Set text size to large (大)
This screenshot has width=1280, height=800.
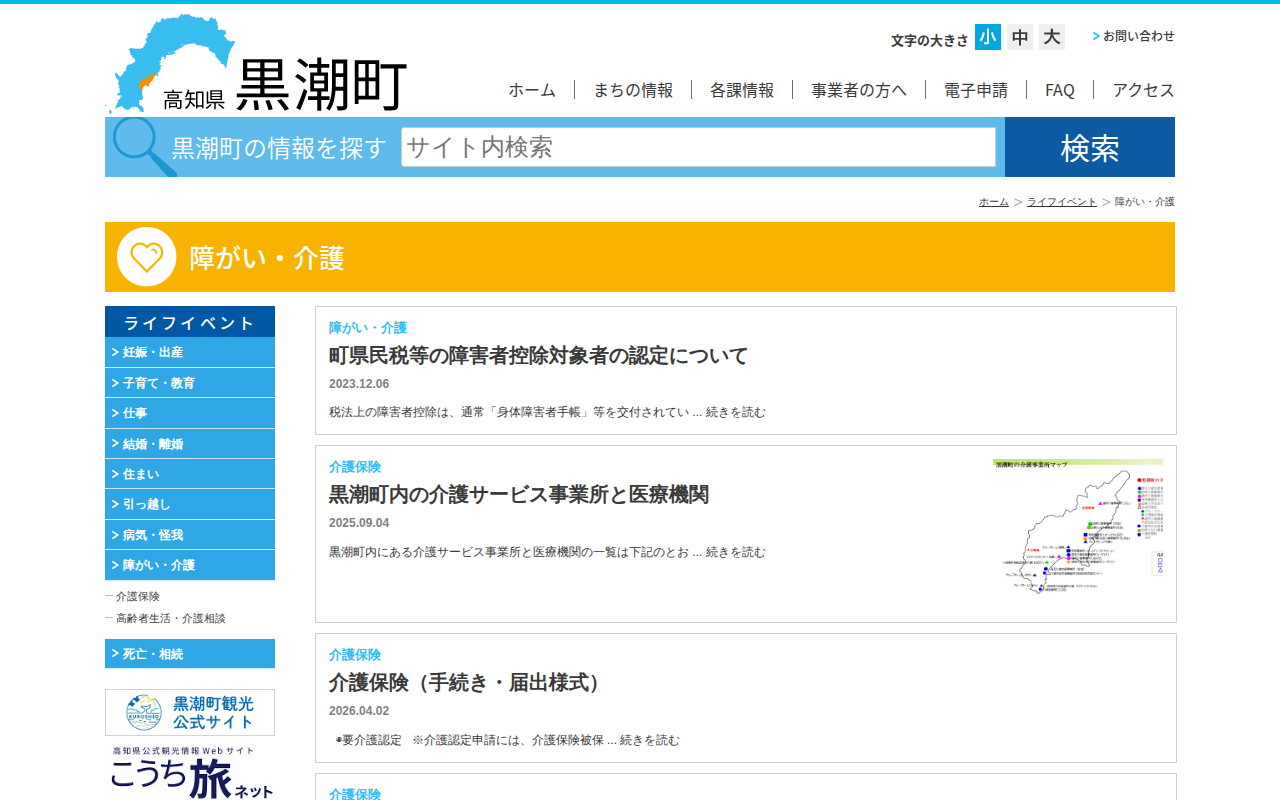pyautogui.click(x=1052, y=37)
